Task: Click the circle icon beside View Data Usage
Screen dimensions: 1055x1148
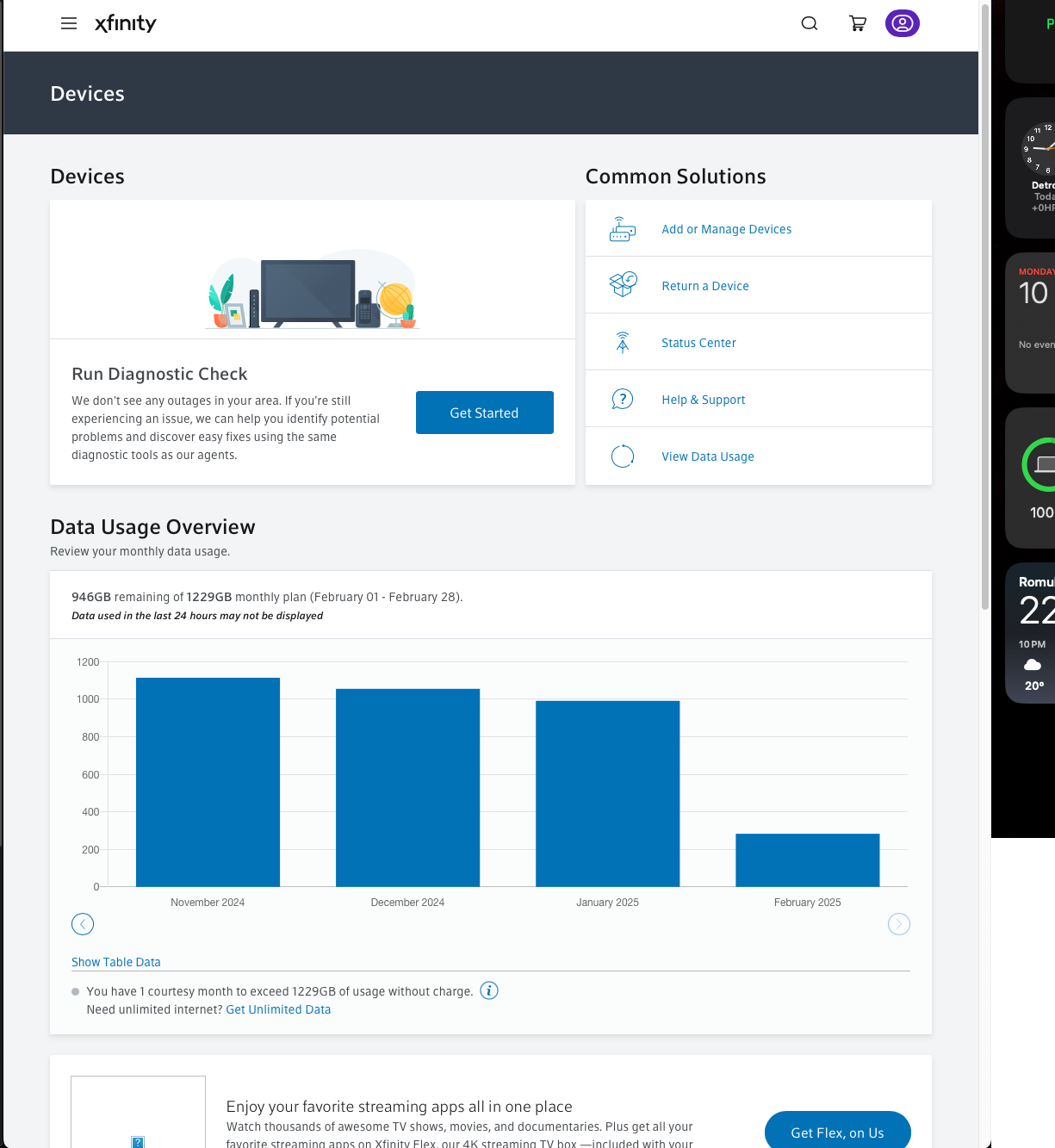Action: click(622, 456)
